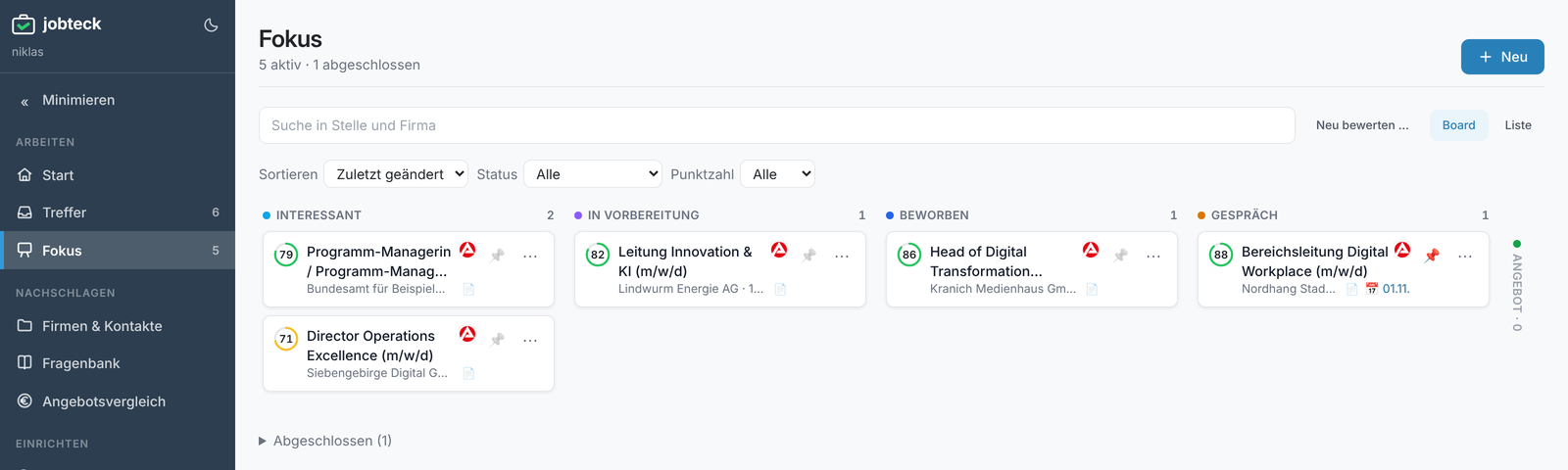
Task: Click note icon on Nordhang Stad card
Action: coord(1352,289)
